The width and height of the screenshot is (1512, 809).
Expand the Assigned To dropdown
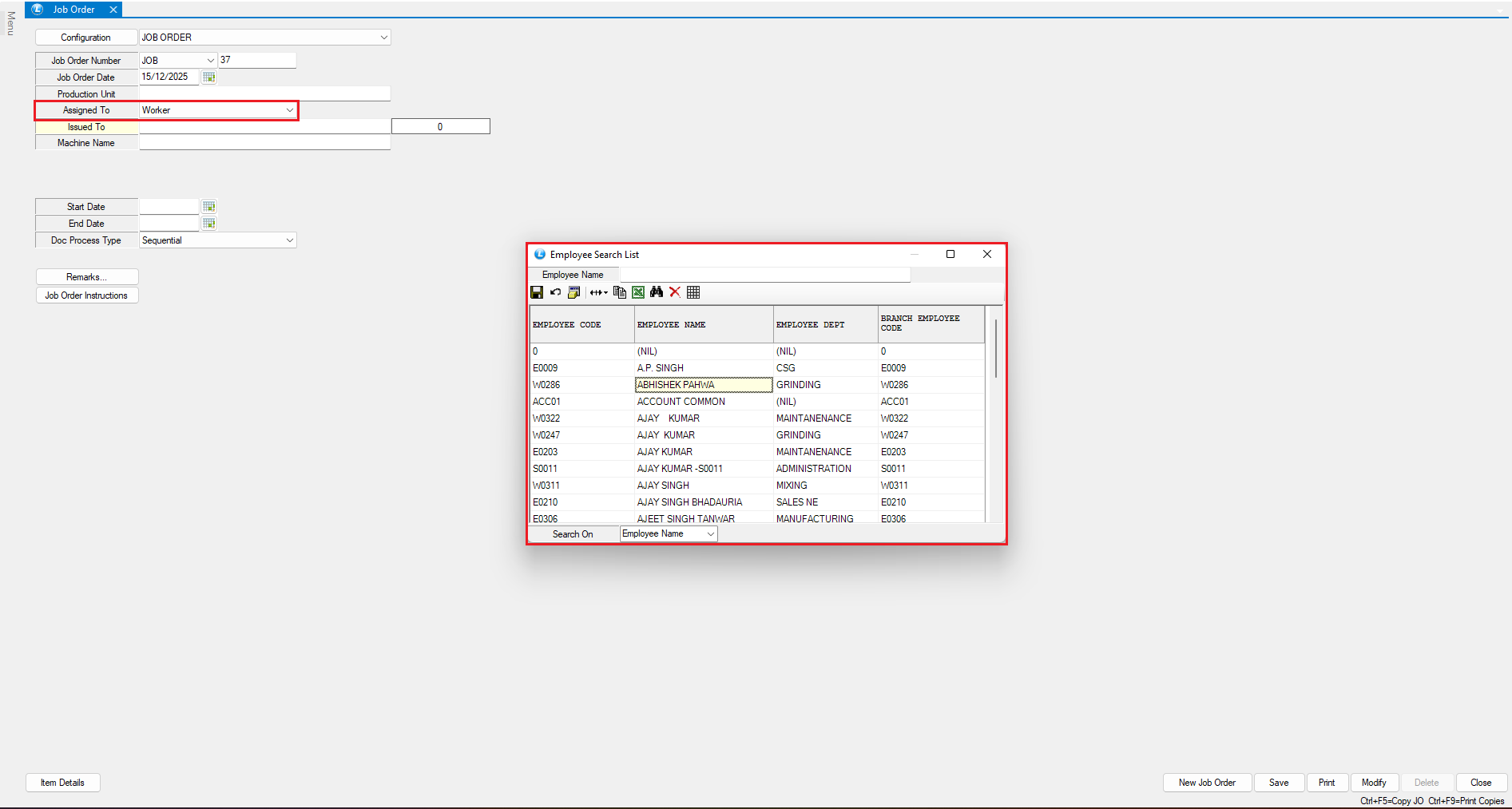289,110
